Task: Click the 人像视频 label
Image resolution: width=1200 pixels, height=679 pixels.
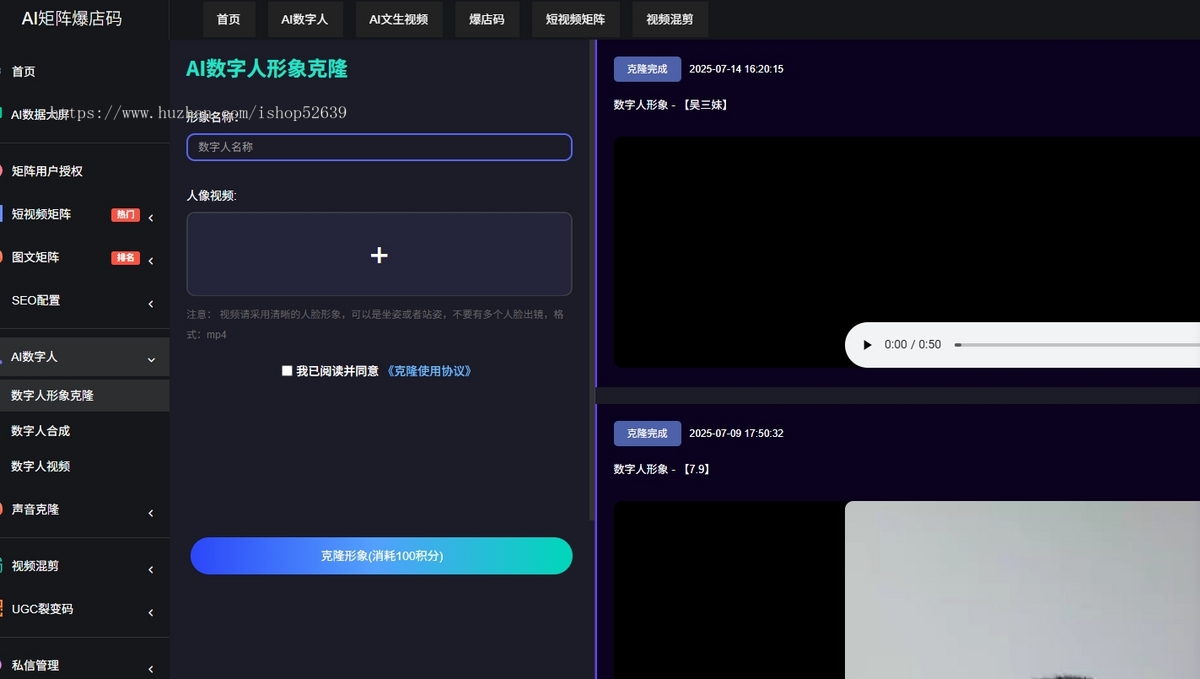Action: [x=211, y=196]
